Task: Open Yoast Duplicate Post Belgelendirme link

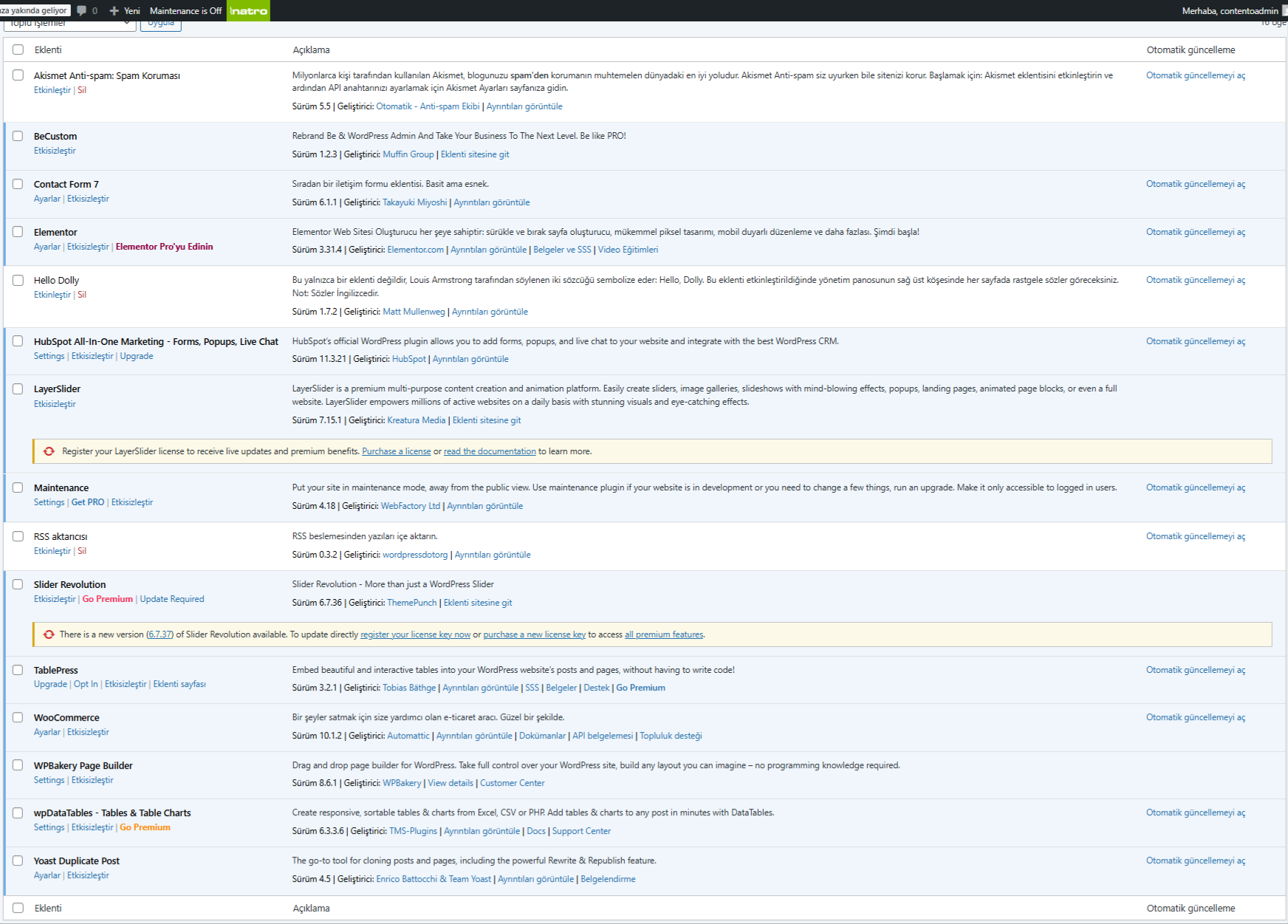Action: pos(608,879)
